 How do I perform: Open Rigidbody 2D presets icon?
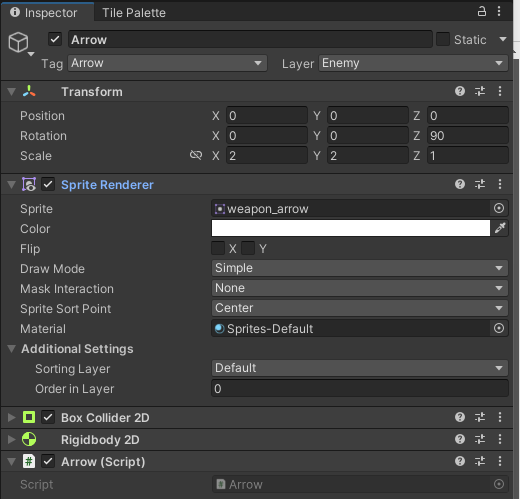click(x=480, y=439)
